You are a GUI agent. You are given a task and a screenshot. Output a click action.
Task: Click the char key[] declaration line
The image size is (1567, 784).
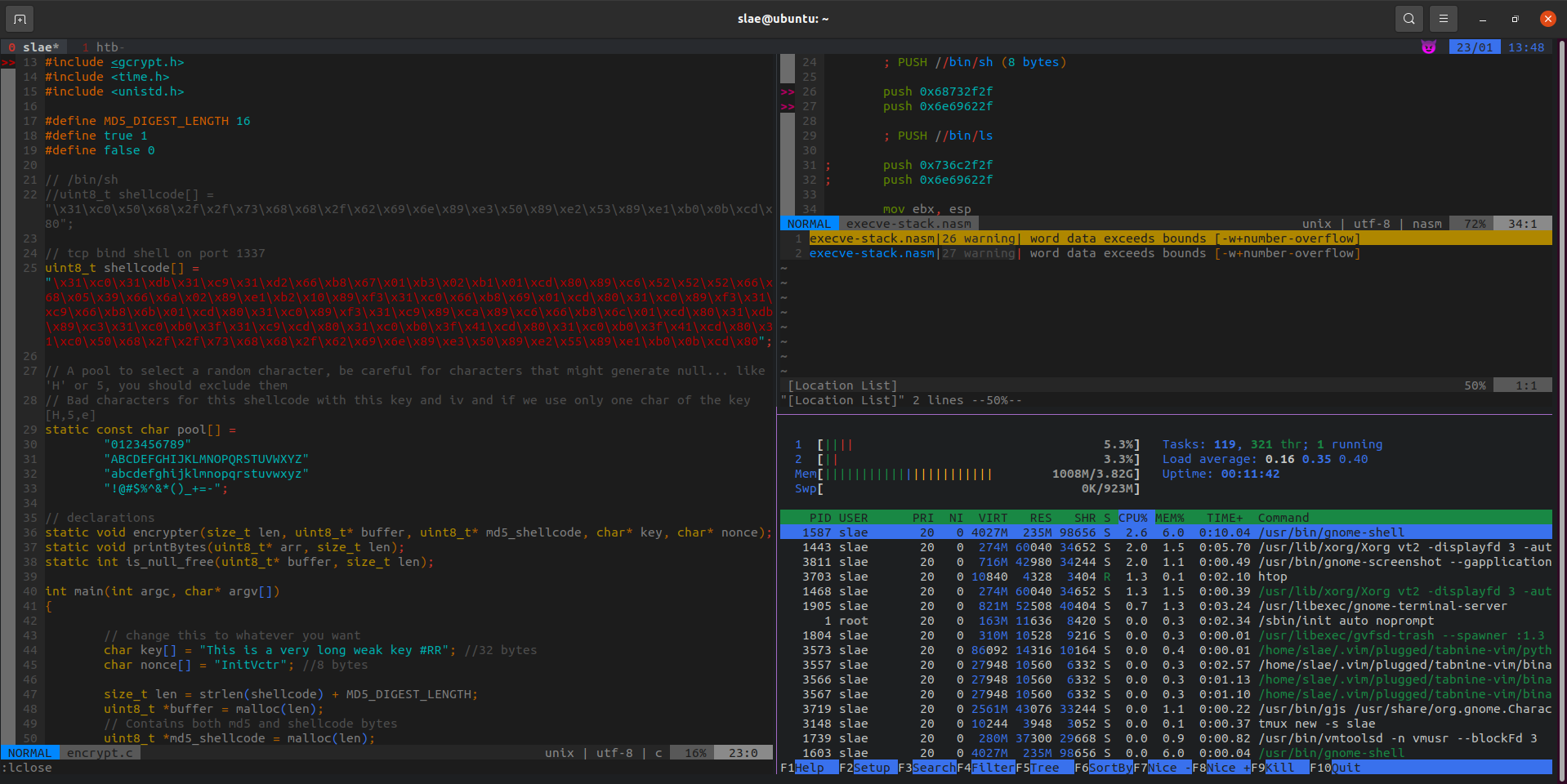coord(320,650)
